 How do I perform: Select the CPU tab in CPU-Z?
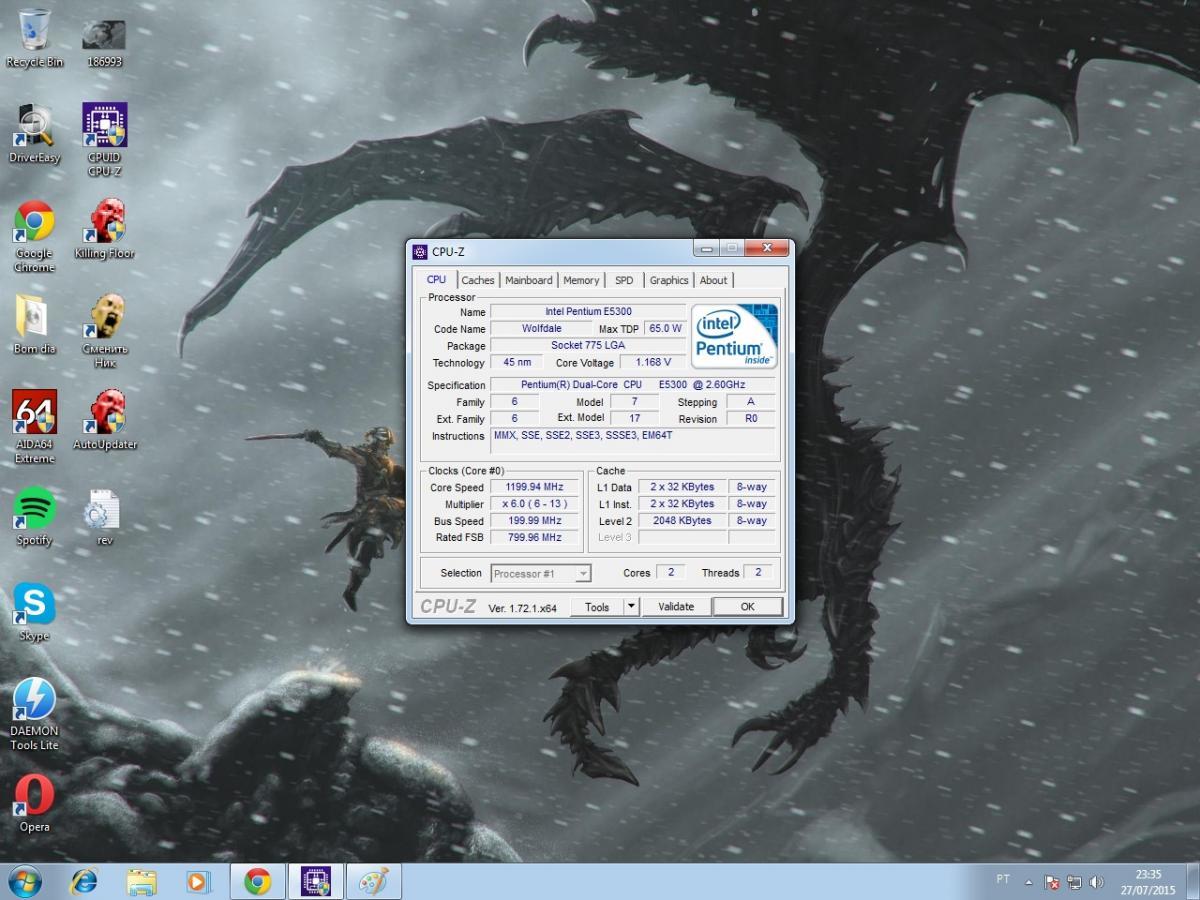436,279
